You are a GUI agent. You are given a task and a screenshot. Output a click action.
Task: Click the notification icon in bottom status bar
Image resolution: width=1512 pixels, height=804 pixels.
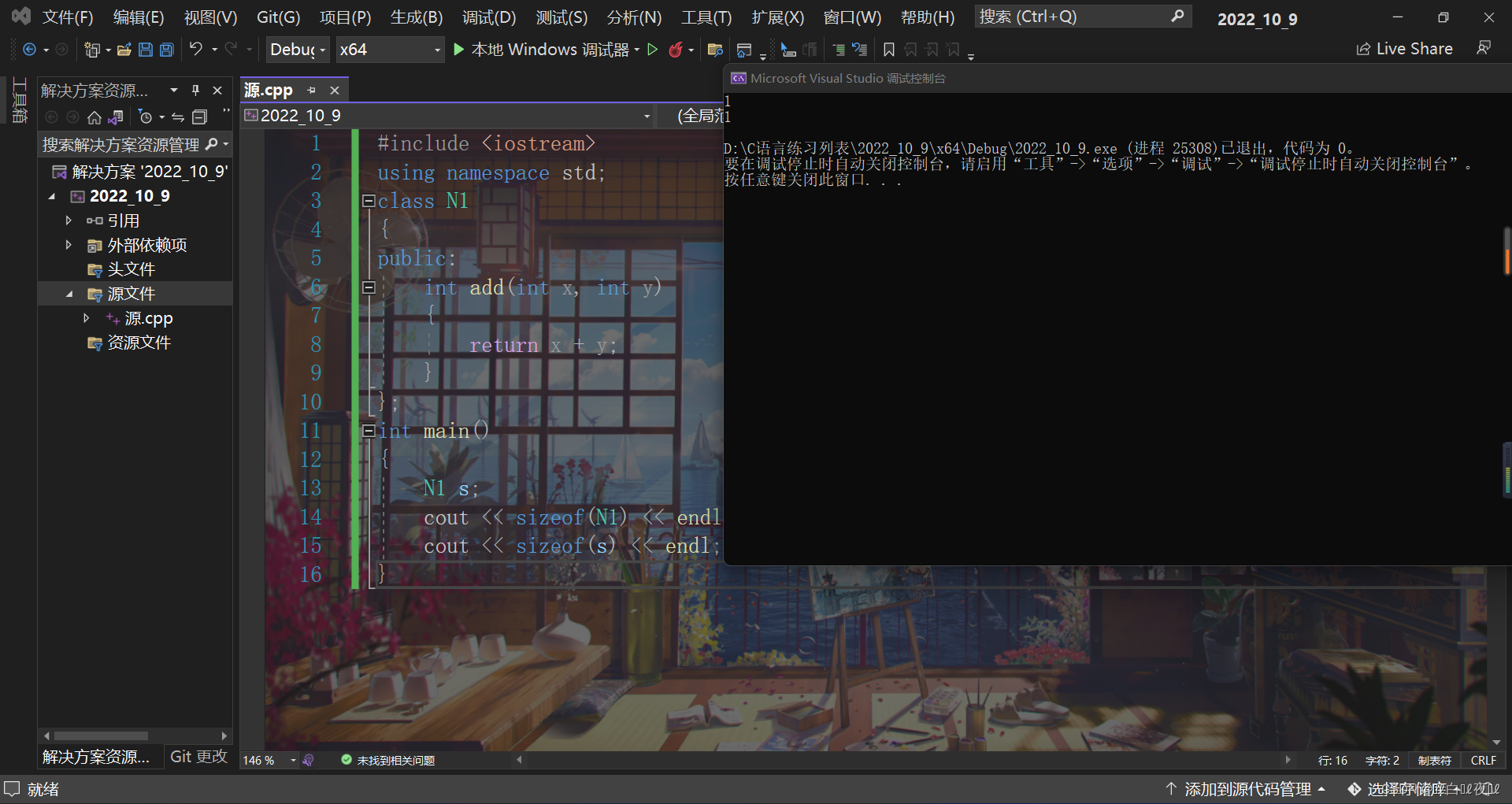tap(12, 788)
